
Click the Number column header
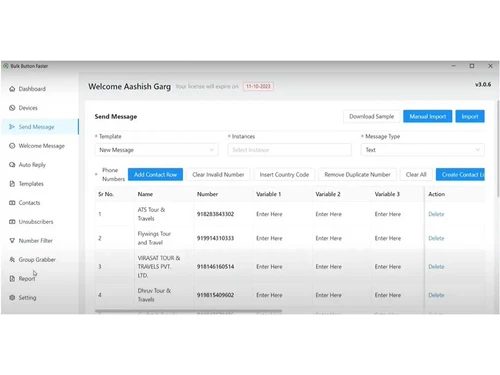pos(207,194)
